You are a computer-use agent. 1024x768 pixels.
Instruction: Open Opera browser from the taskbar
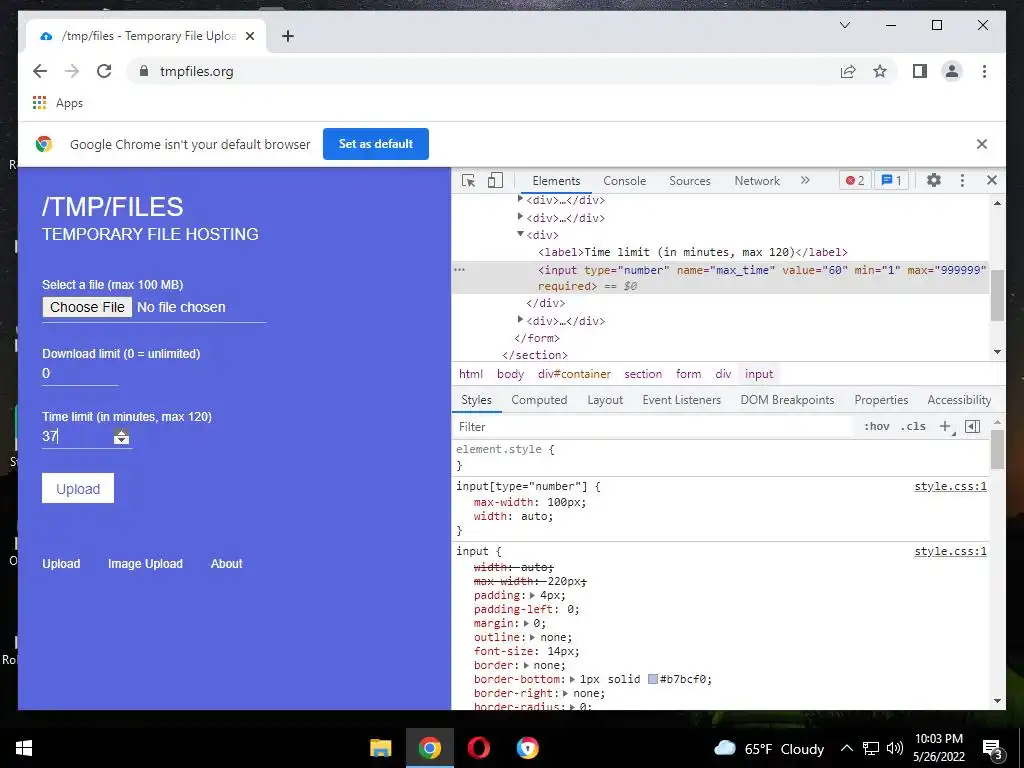point(479,748)
